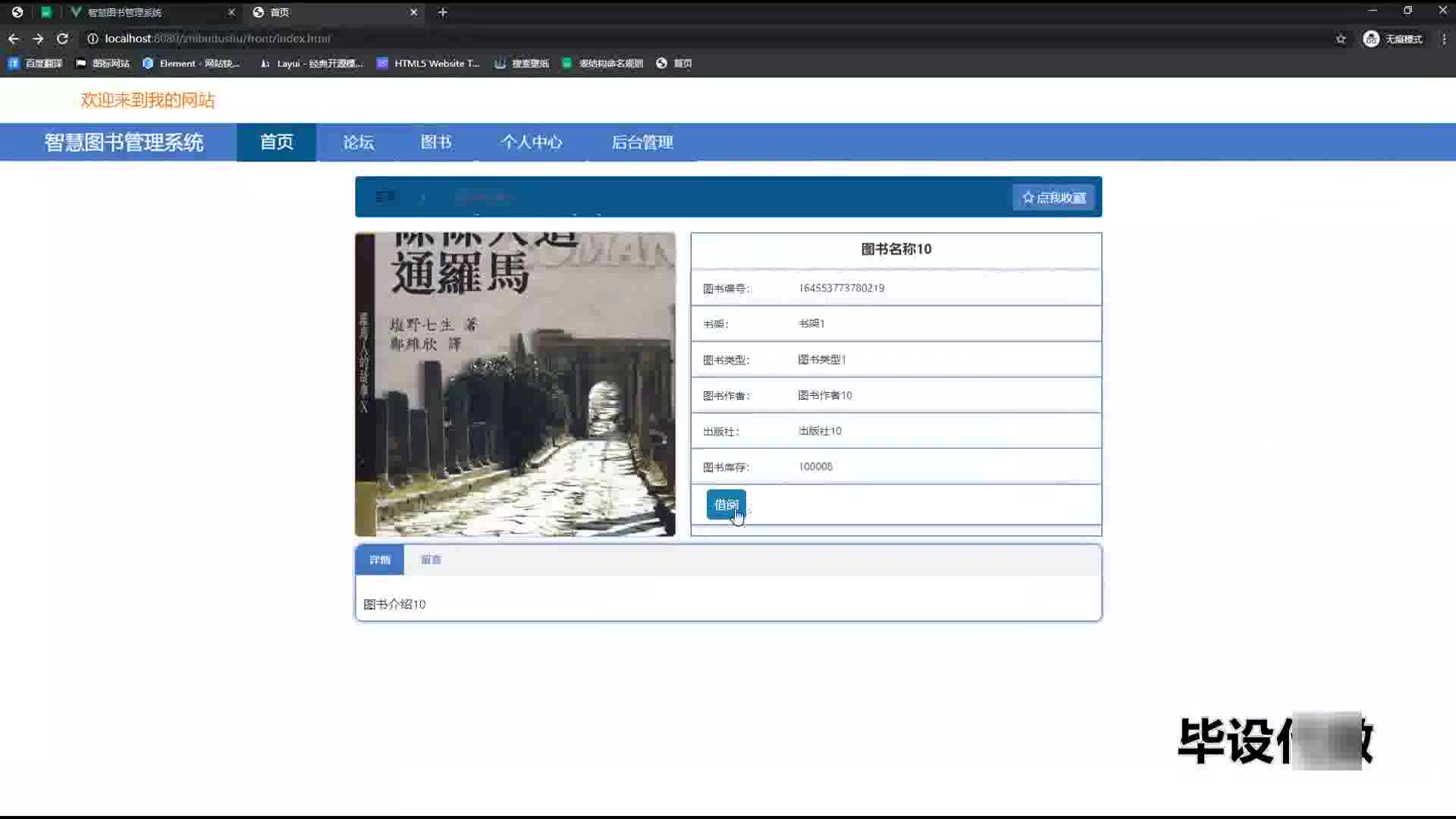Open a new browser tab

(x=443, y=12)
